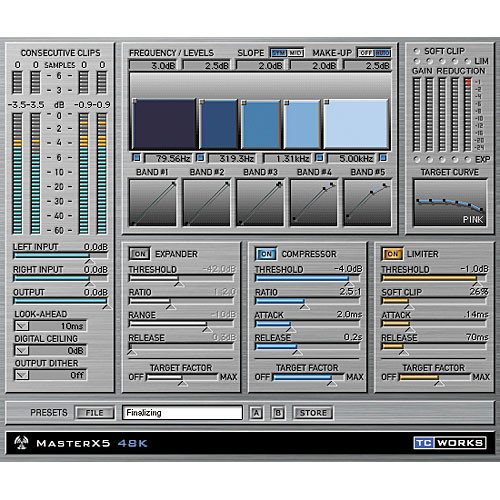Click the STORE preset button
The image size is (500, 500).
pos(313,413)
